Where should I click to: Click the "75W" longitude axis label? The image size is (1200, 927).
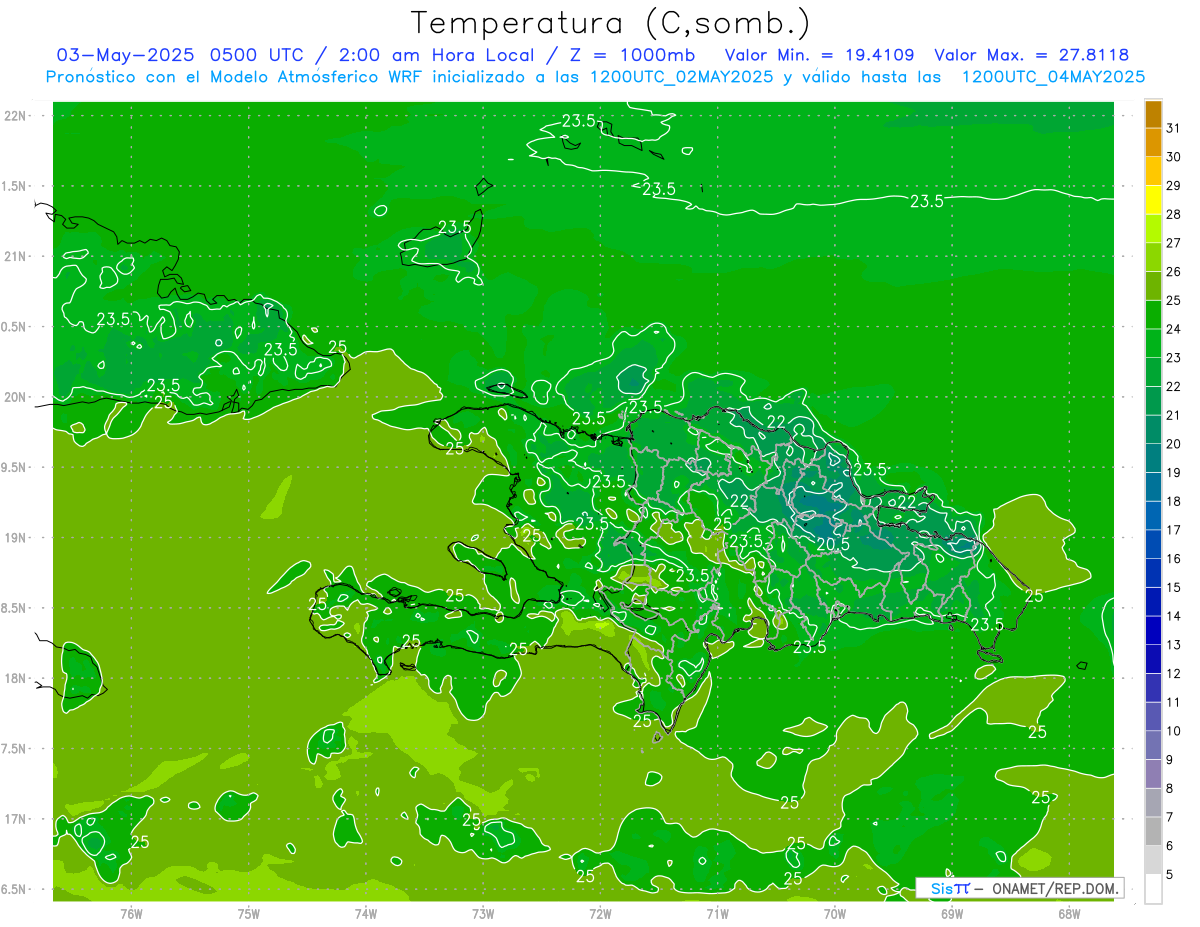click(x=249, y=913)
